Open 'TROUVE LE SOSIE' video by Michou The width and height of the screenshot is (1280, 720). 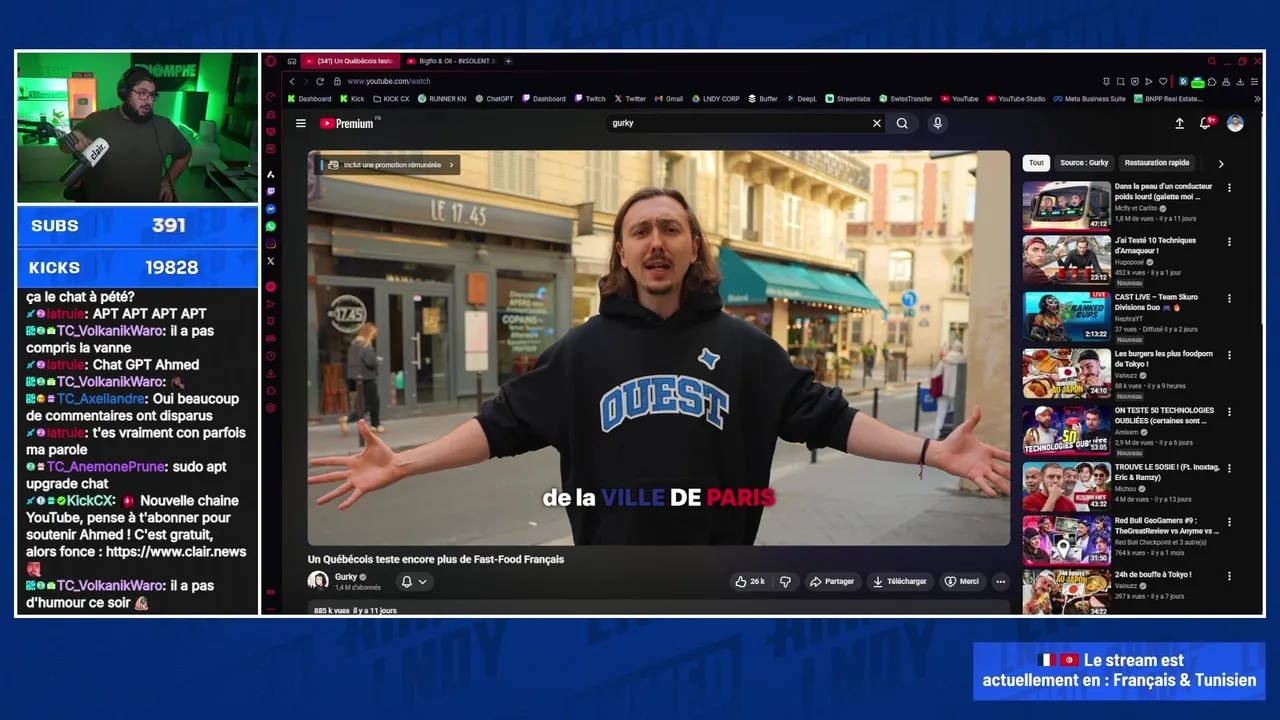click(1066, 487)
